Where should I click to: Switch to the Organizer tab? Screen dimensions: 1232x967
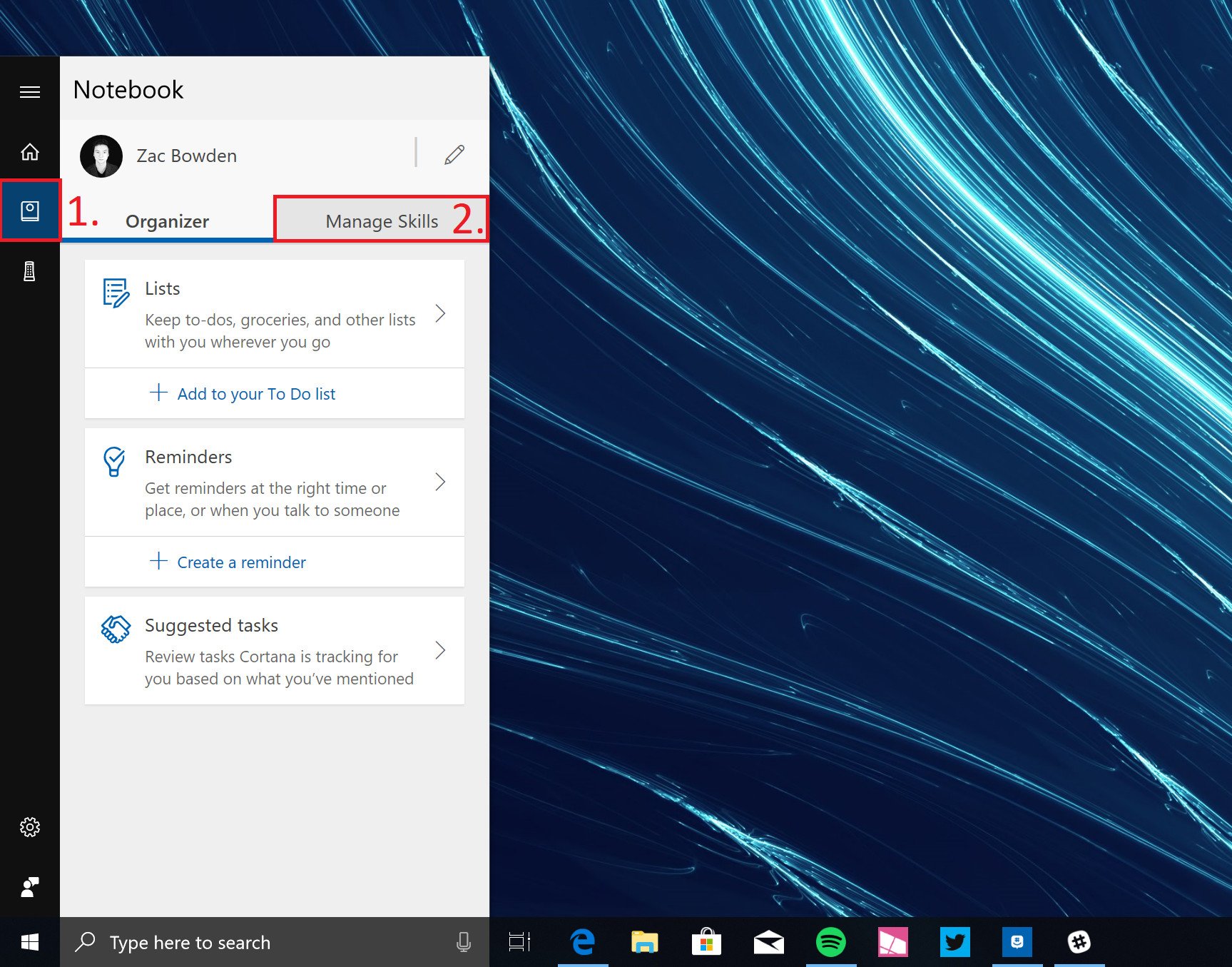point(168,221)
